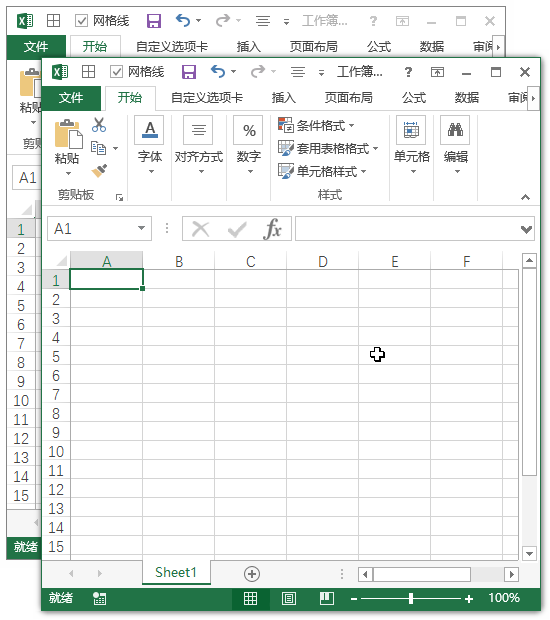The height and width of the screenshot is (620, 550).
Task: Click the Cut scissors icon
Action: [99, 125]
